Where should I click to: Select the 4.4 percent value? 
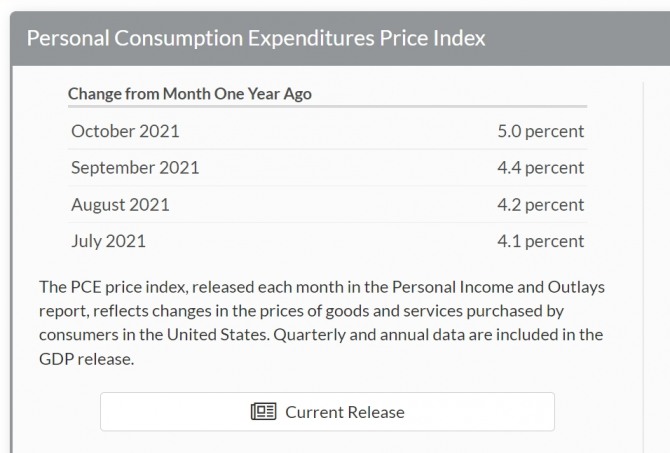pyautogui.click(x=540, y=168)
